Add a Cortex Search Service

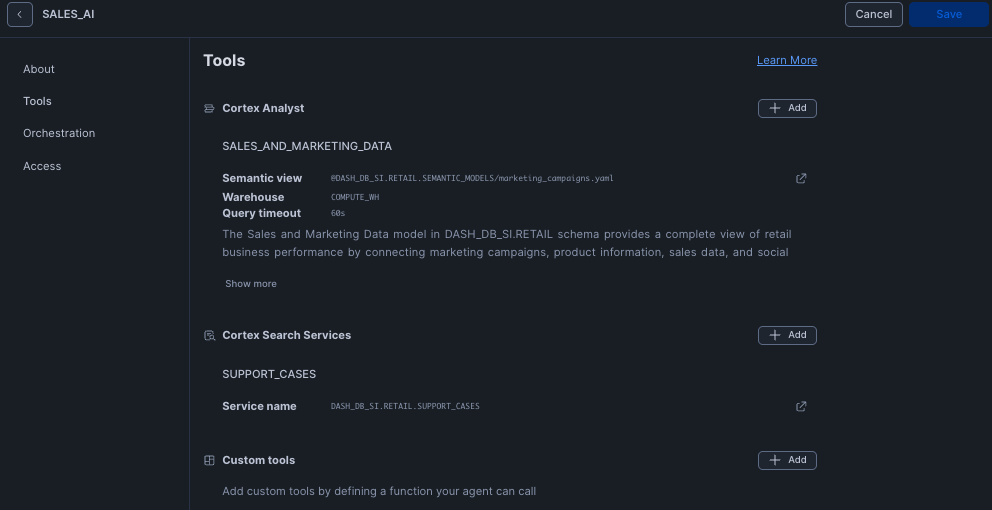pos(787,335)
